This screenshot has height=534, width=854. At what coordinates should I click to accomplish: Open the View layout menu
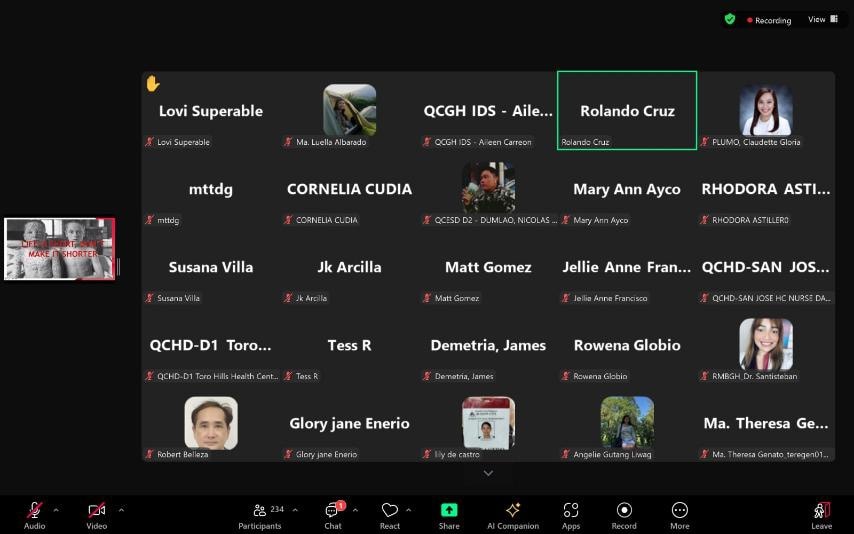[822, 19]
